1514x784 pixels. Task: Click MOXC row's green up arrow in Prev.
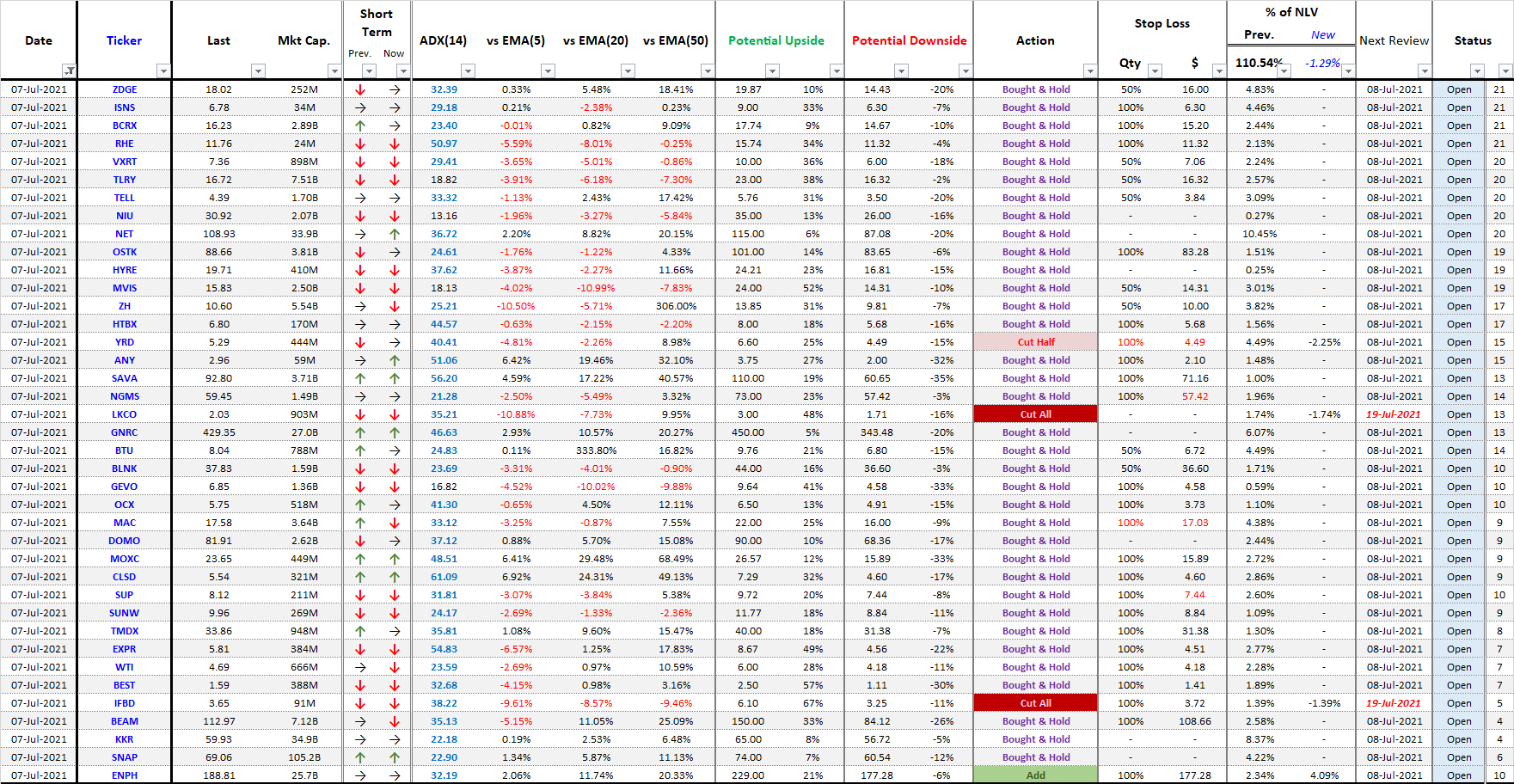coord(360,559)
